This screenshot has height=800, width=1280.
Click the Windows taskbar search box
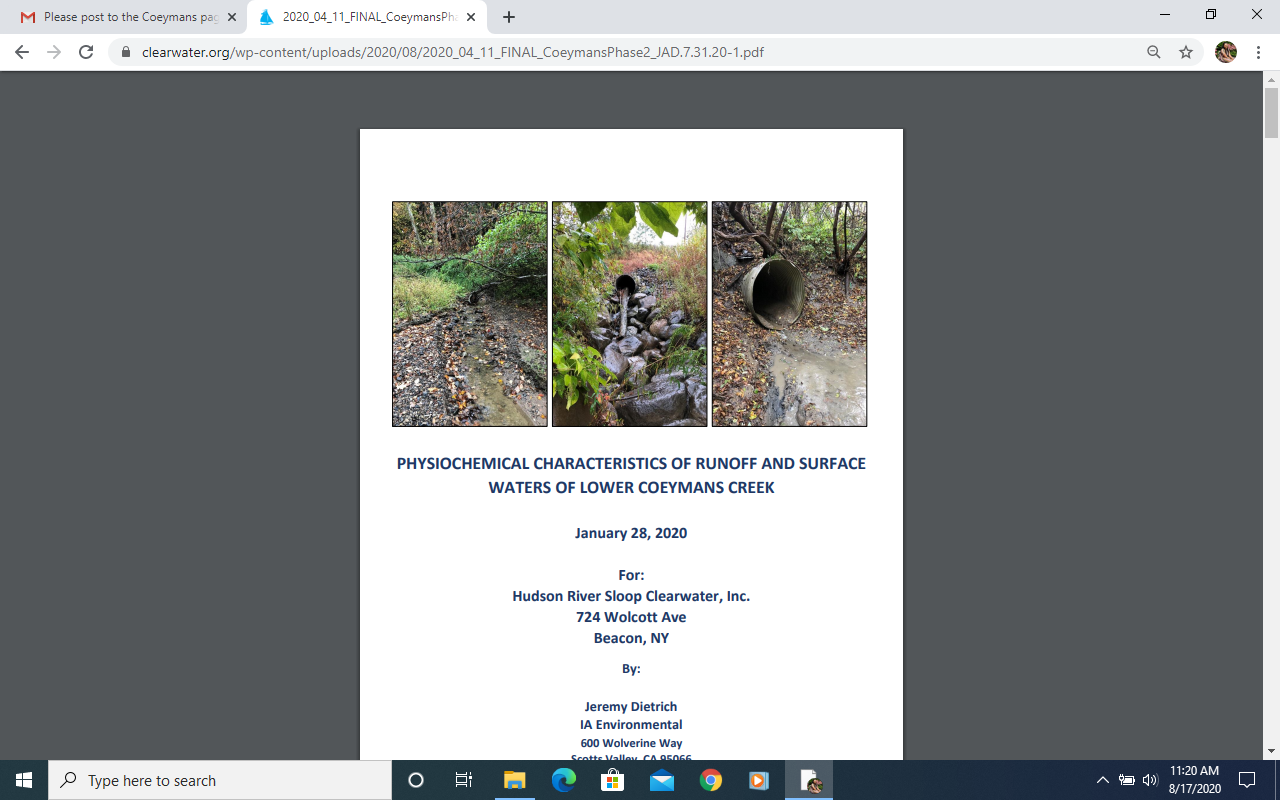[x=220, y=780]
